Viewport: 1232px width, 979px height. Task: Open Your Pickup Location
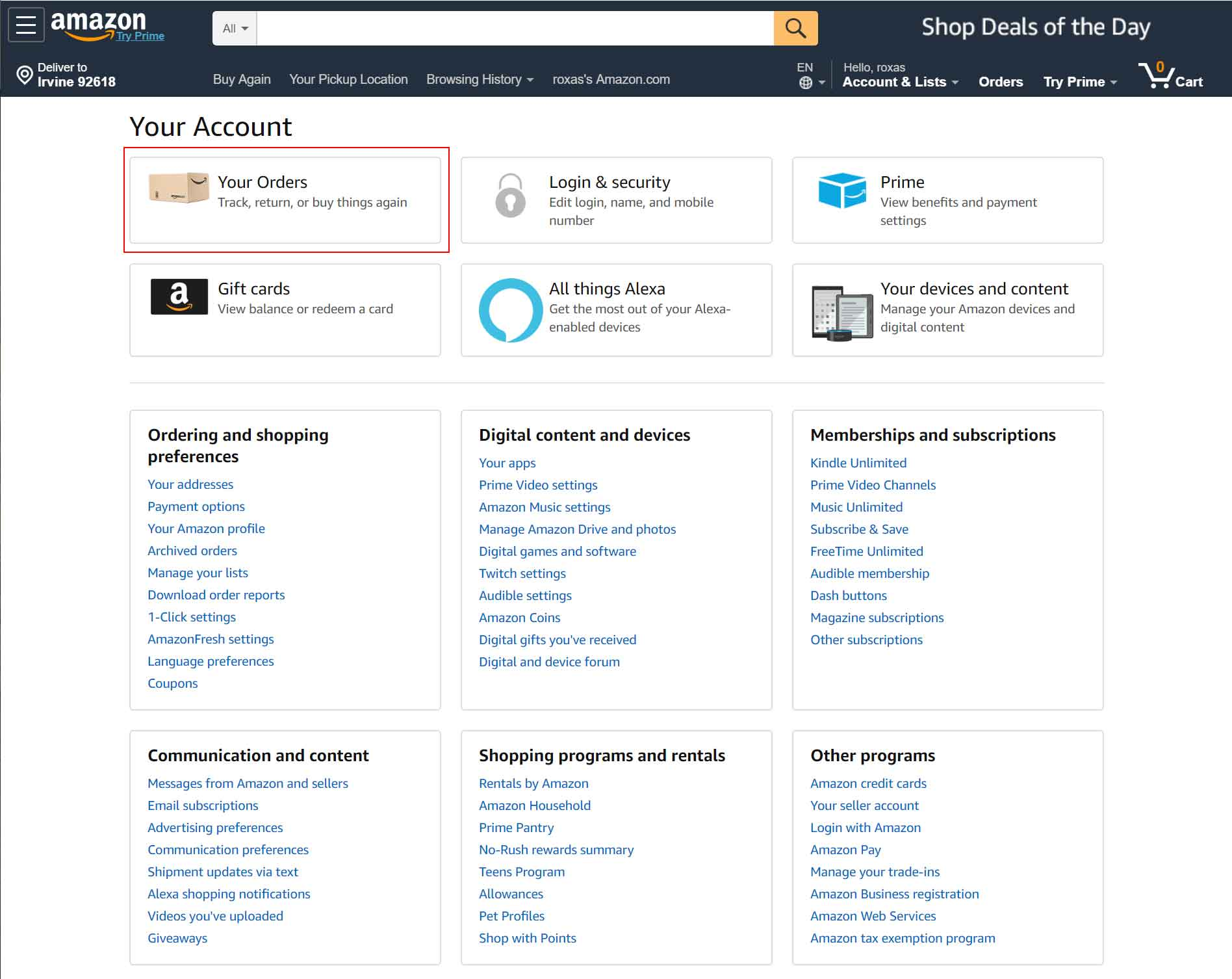tap(348, 79)
